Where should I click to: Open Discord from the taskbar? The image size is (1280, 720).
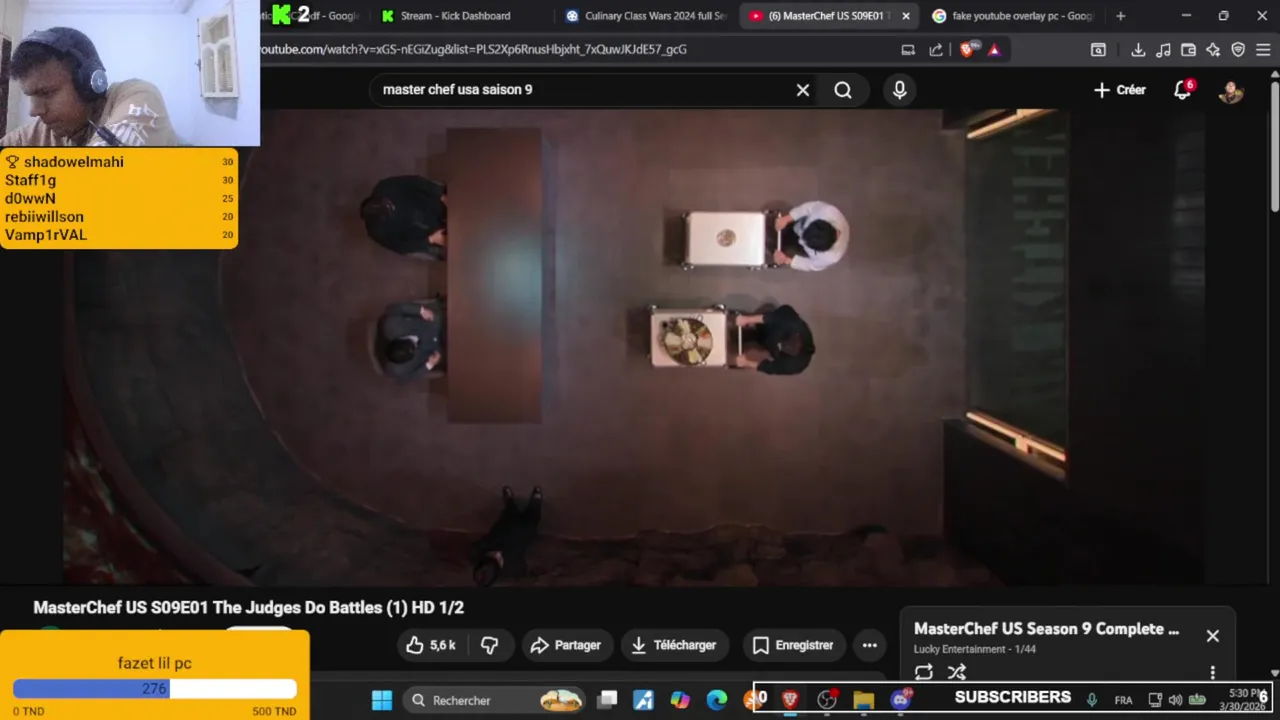901,700
